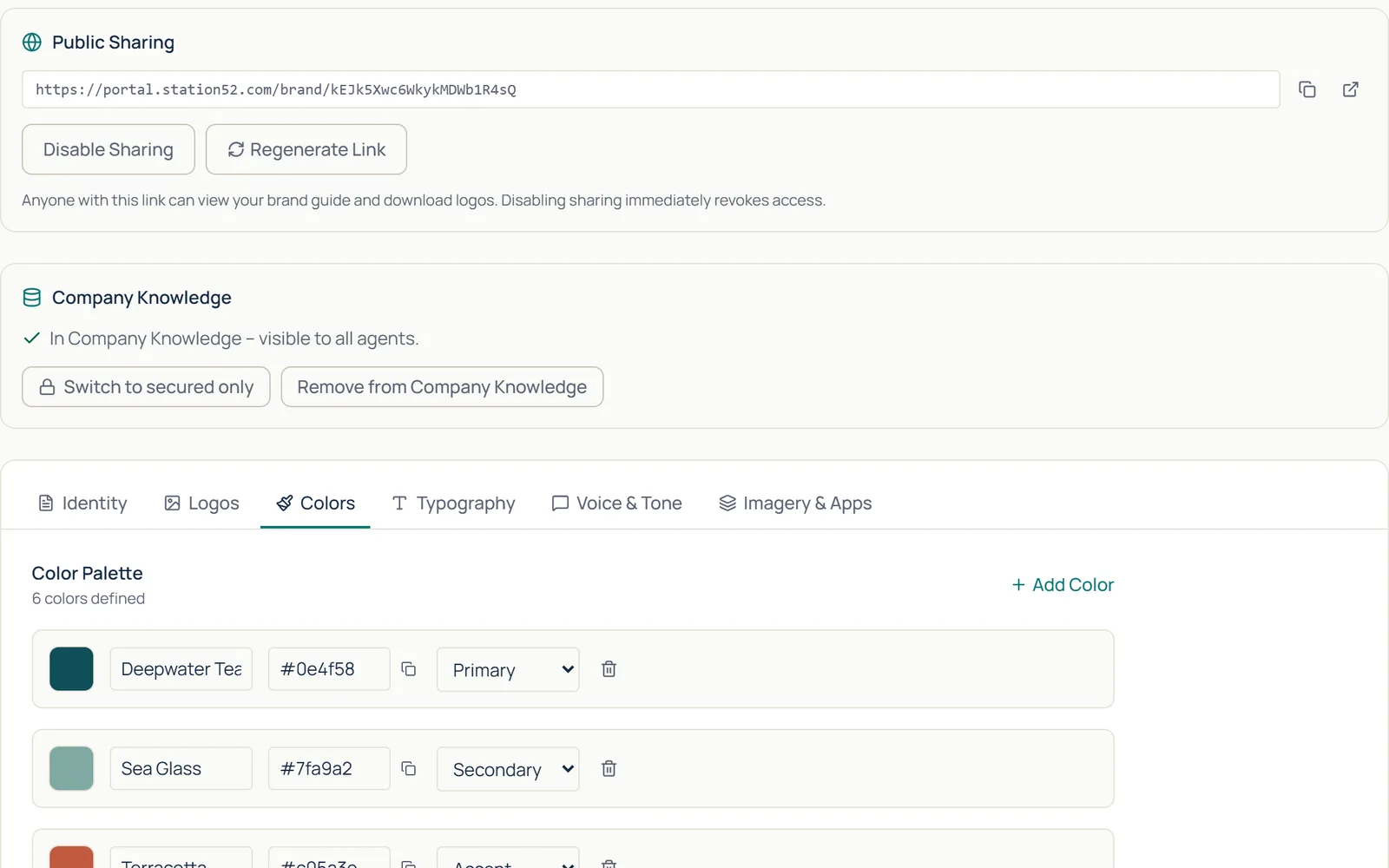Screen dimensions: 1389x868
Task: Open the Sea Glass color swatch
Action: 71,769
